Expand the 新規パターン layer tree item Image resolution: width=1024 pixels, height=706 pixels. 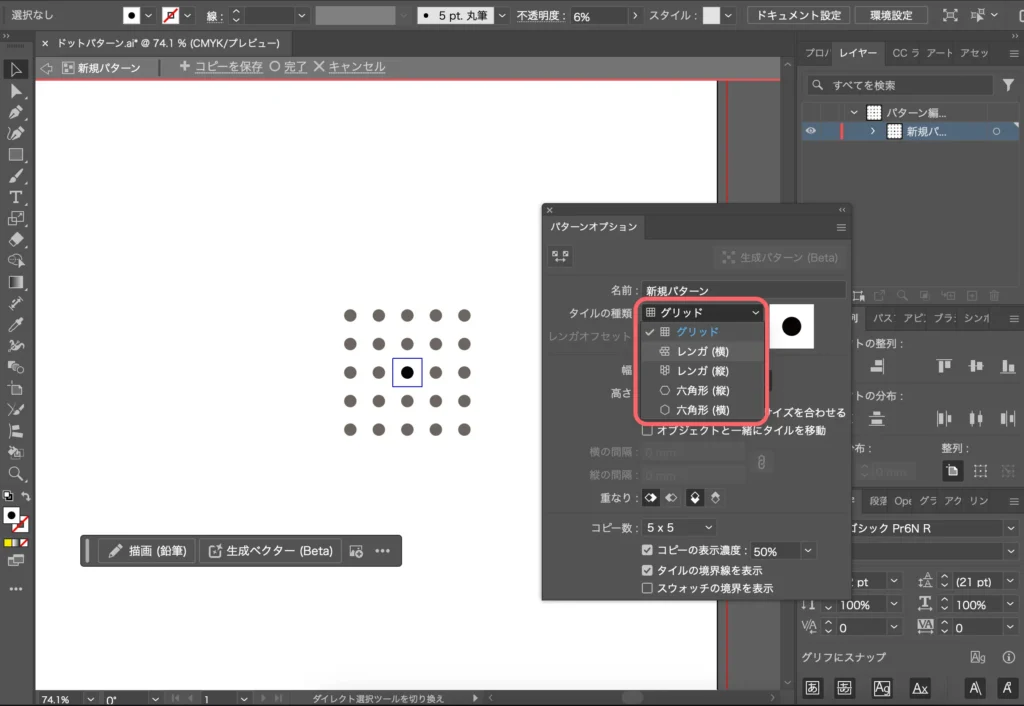tap(872, 132)
